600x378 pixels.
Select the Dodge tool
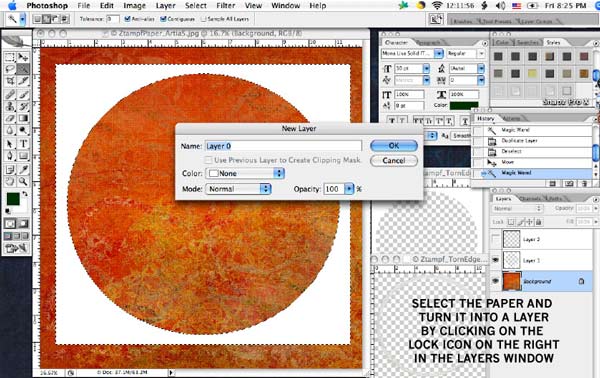pyautogui.click(x=23, y=130)
